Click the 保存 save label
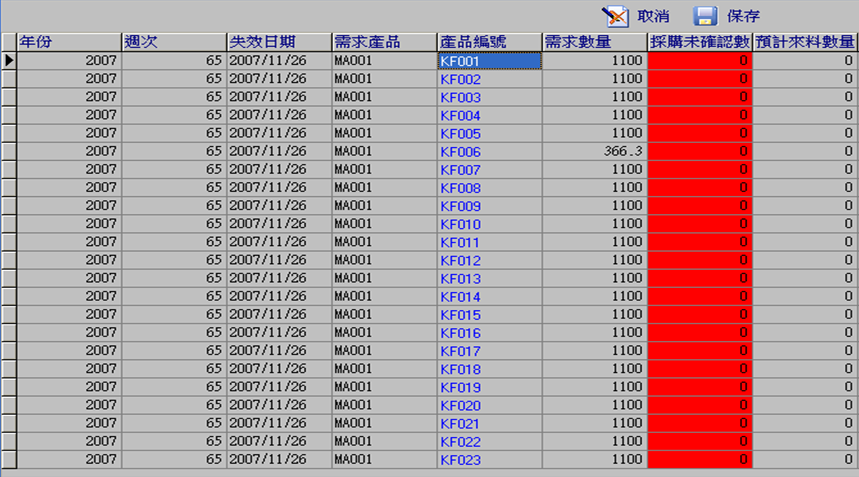This screenshot has height=477, width=859. tap(743, 16)
